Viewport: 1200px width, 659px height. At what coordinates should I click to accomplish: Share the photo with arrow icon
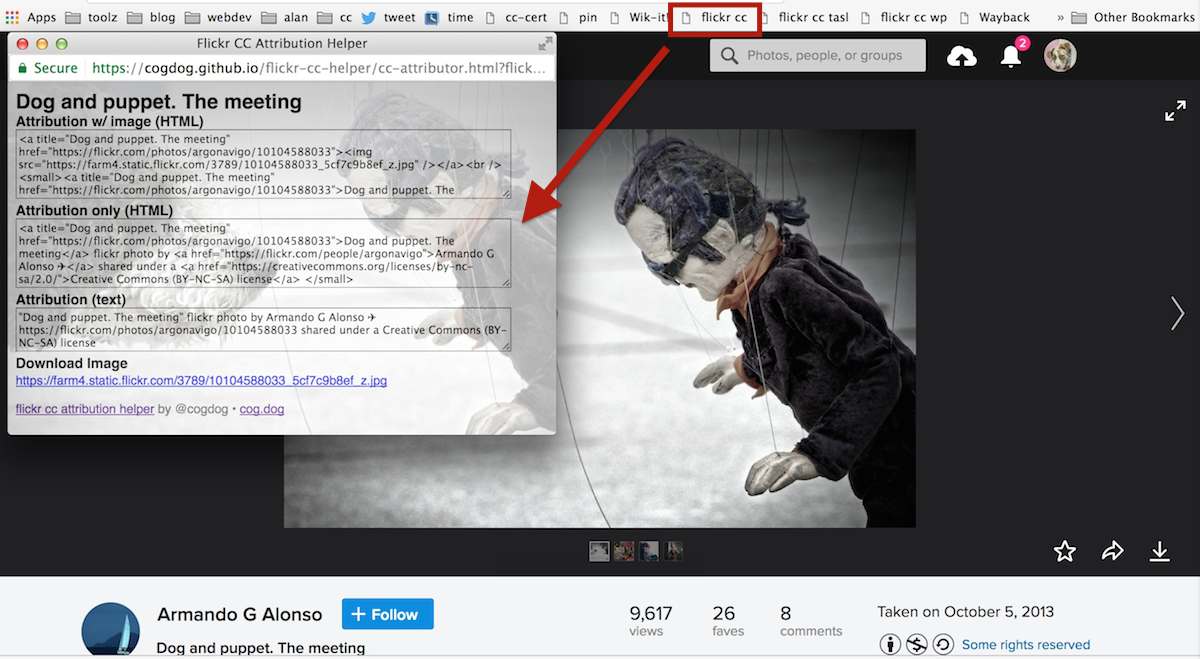tap(1112, 551)
